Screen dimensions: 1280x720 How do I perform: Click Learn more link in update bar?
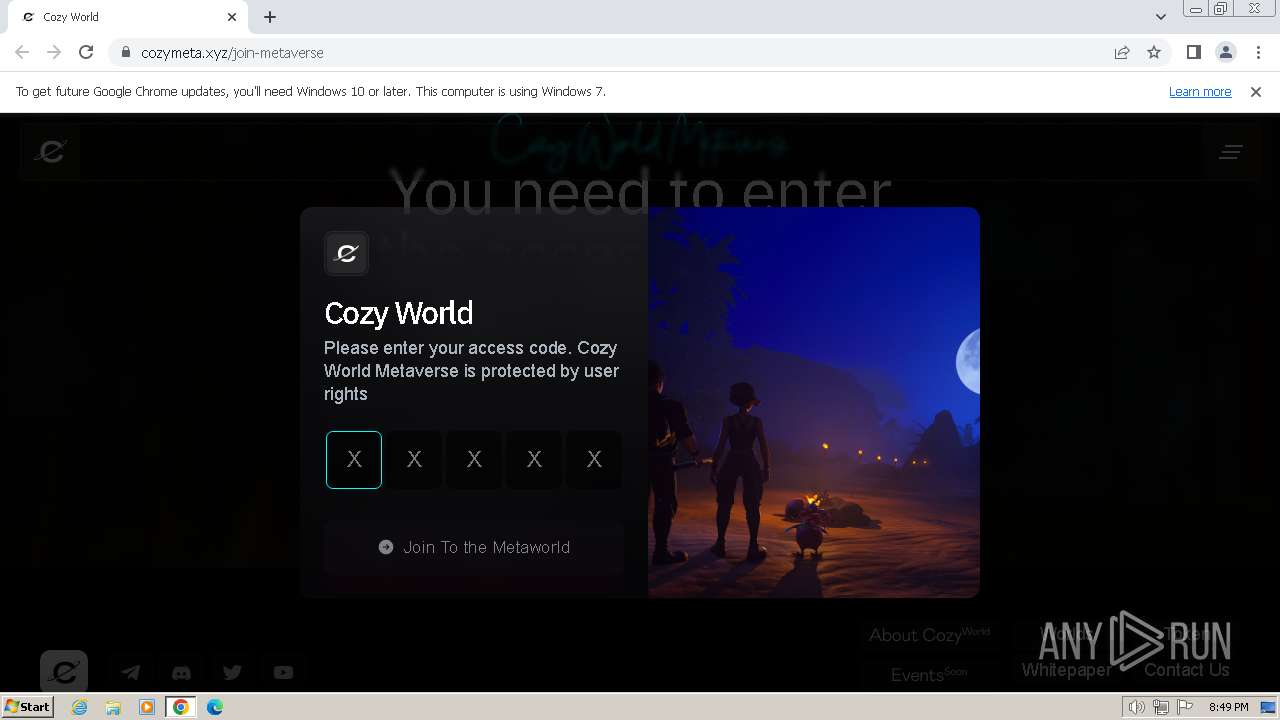(1200, 91)
